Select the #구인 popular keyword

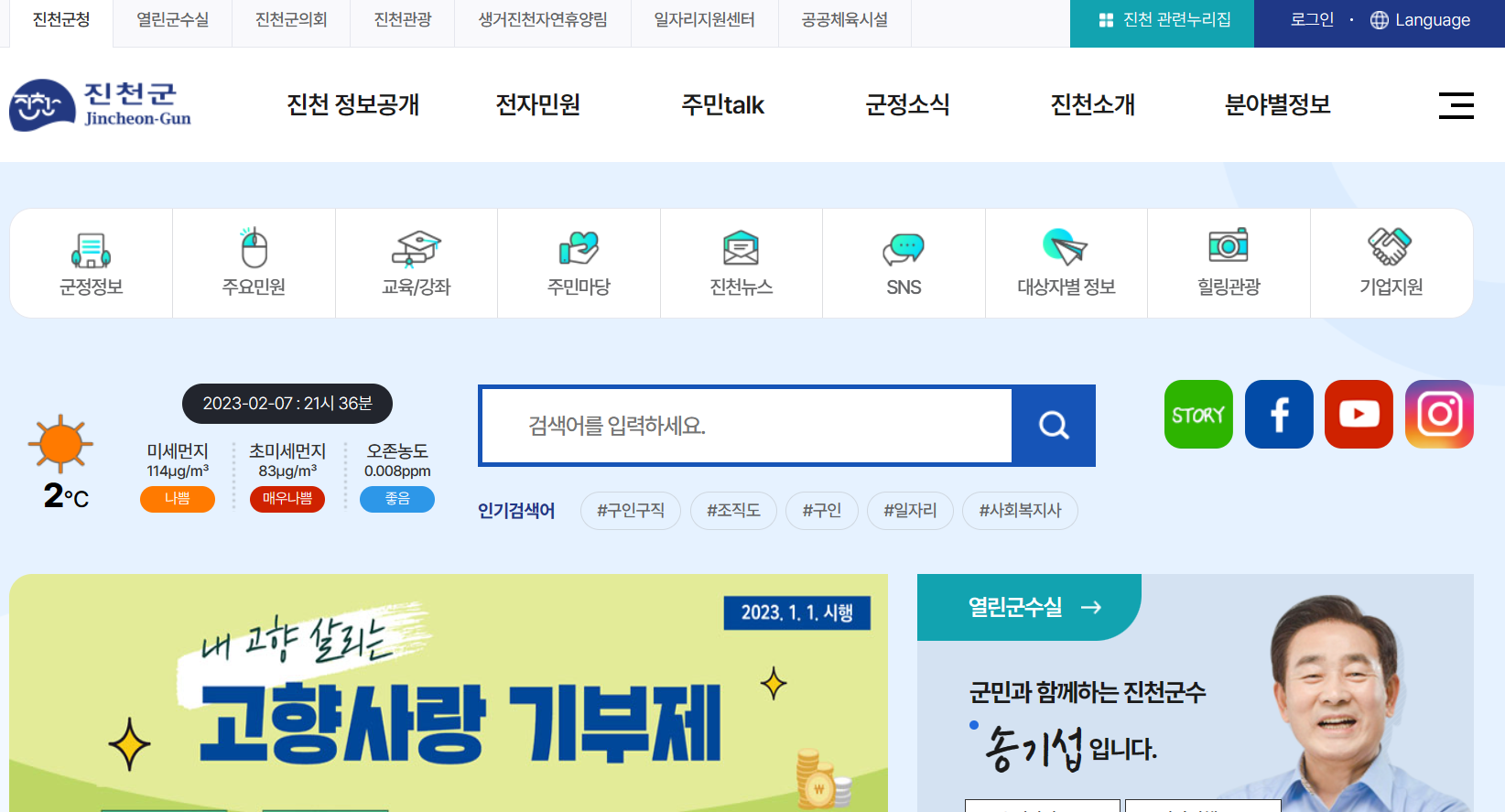pos(822,511)
